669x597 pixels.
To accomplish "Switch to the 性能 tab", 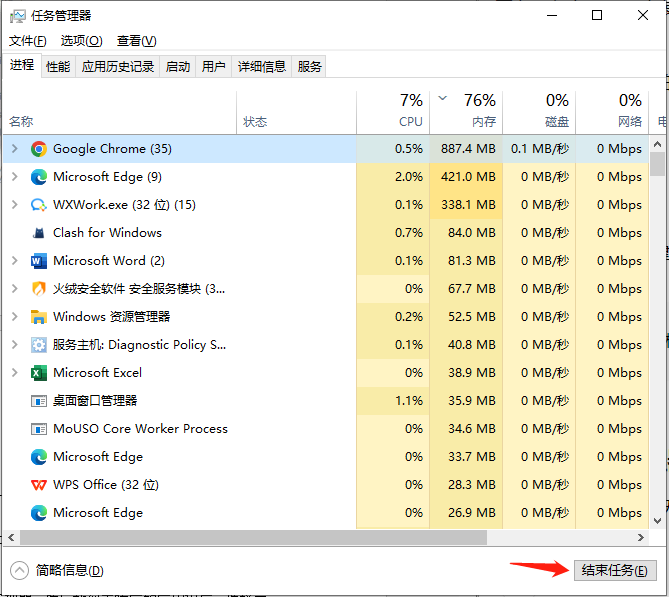I will coord(58,67).
